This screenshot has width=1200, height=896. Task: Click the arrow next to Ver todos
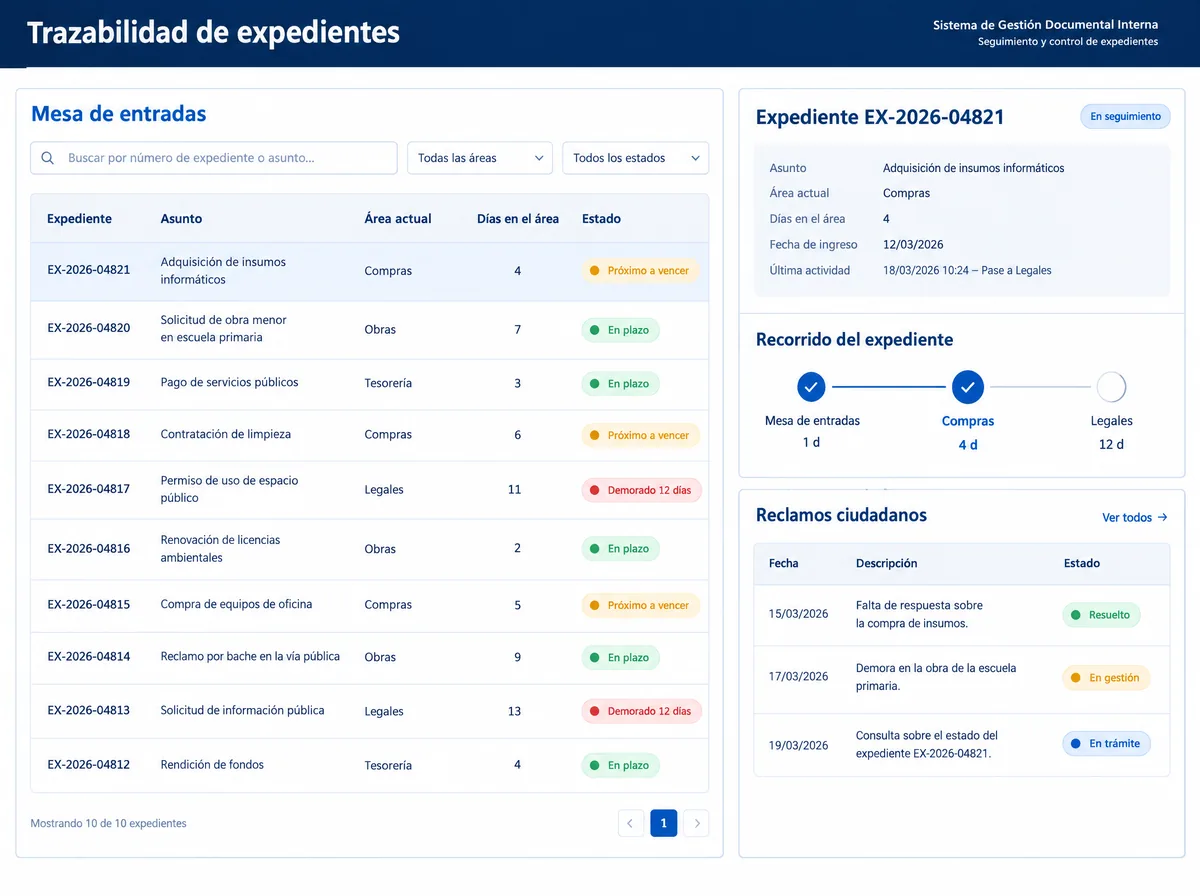(x=1162, y=518)
